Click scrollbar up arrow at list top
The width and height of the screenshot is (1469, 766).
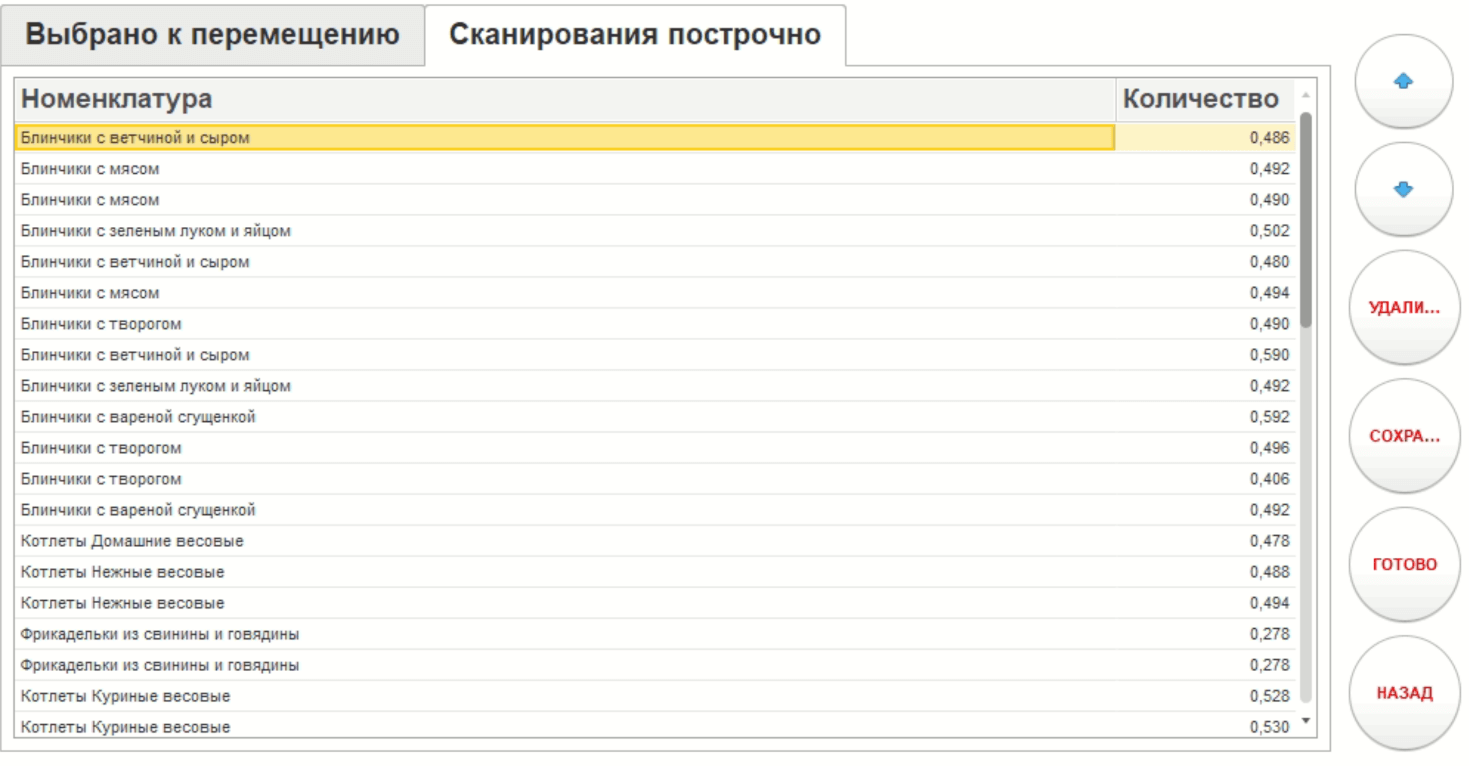[x=1305, y=95]
